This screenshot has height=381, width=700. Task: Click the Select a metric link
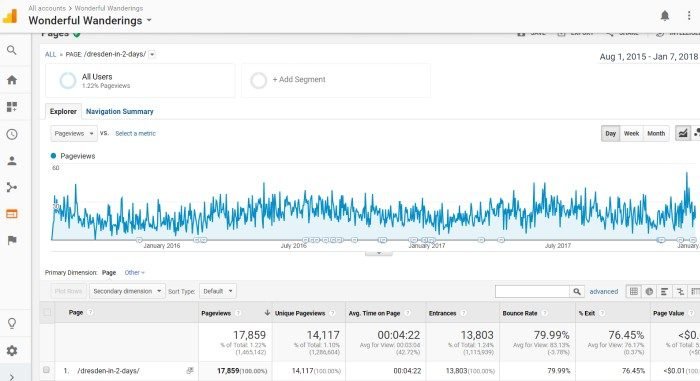(135, 133)
